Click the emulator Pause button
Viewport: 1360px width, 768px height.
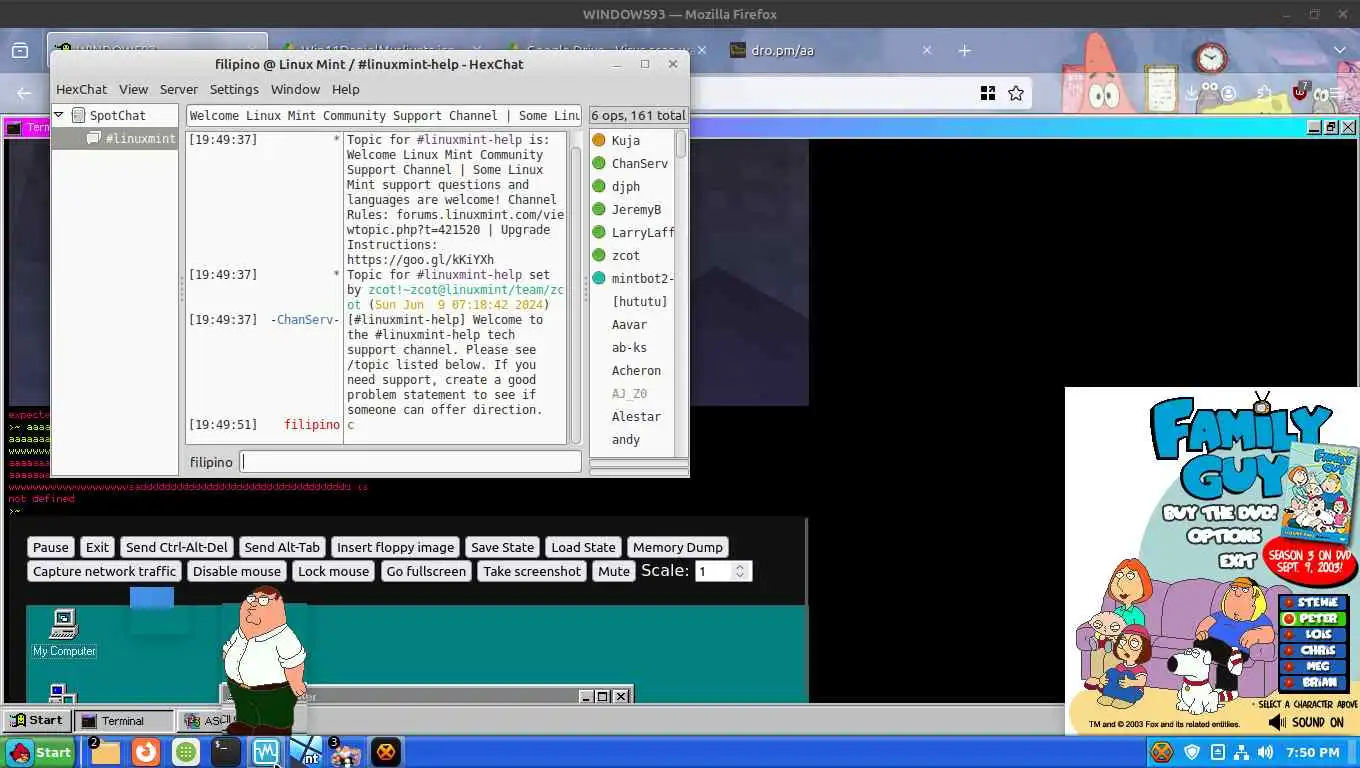pyautogui.click(x=51, y=547)
